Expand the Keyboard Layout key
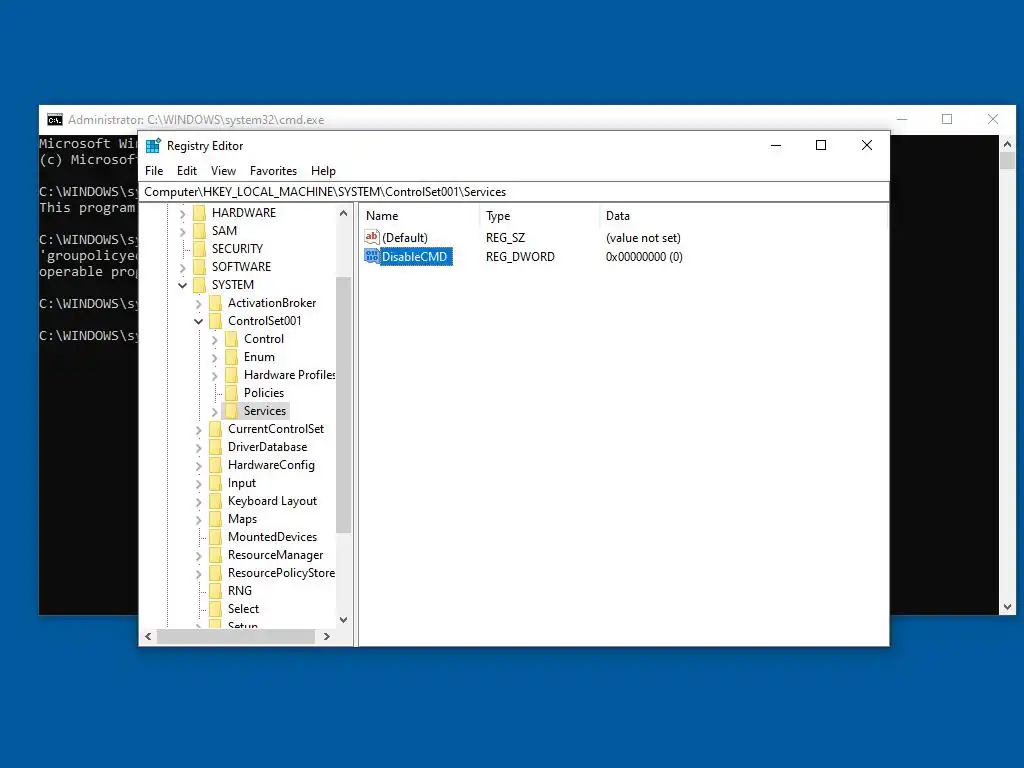Screen dimensions: 1024x768 click(199, 502)
